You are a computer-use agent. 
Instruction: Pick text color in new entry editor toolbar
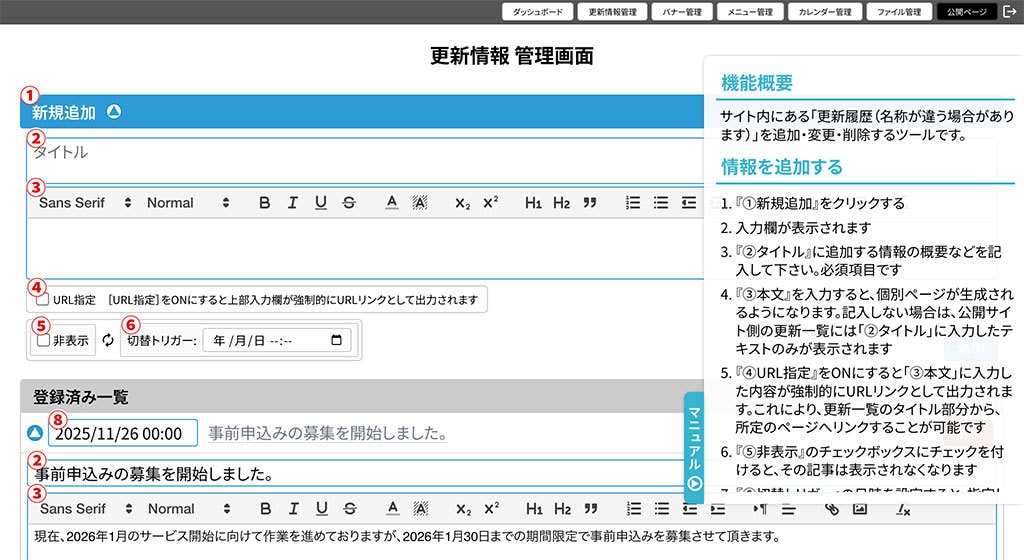(x=392, y=203)
